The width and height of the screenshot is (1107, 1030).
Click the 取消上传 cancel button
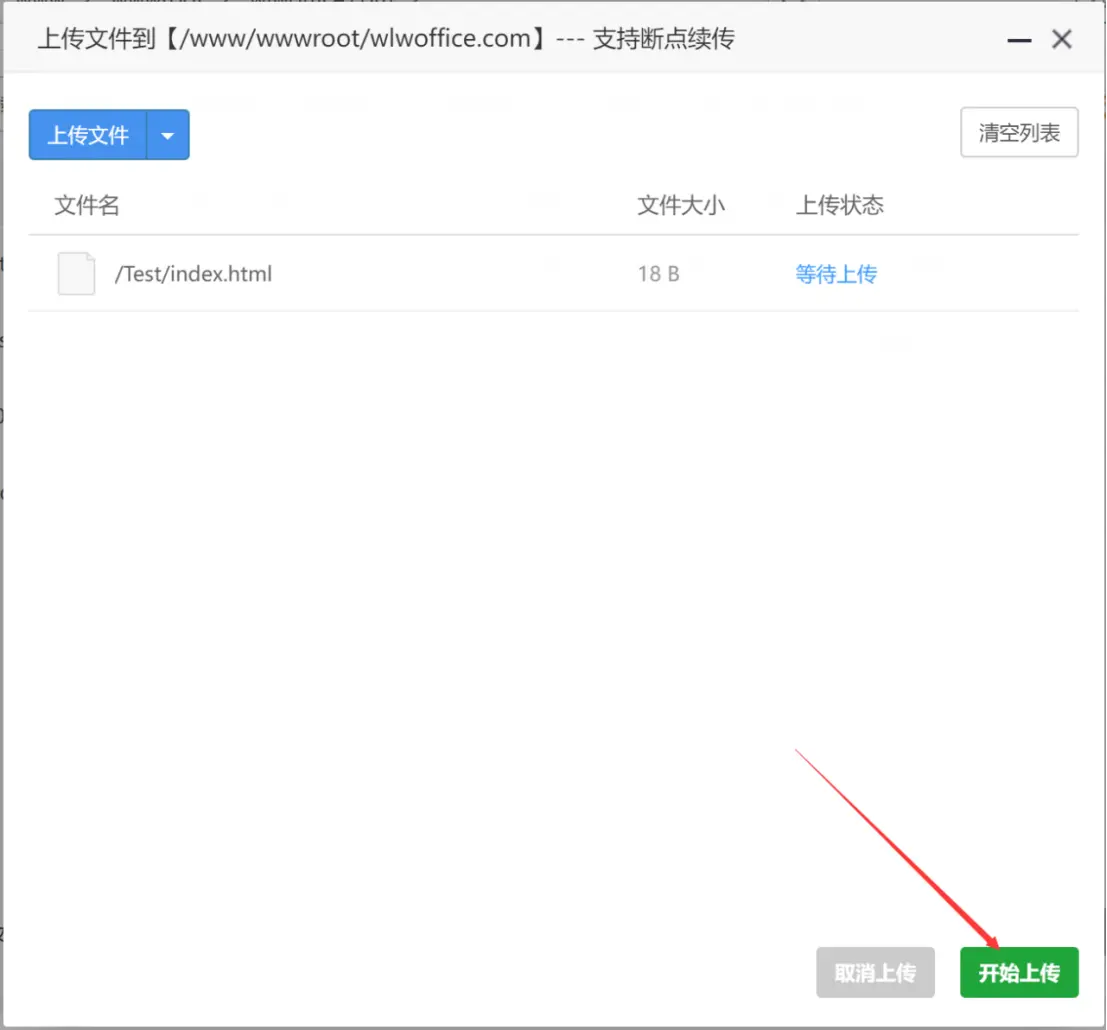point(875,971)
